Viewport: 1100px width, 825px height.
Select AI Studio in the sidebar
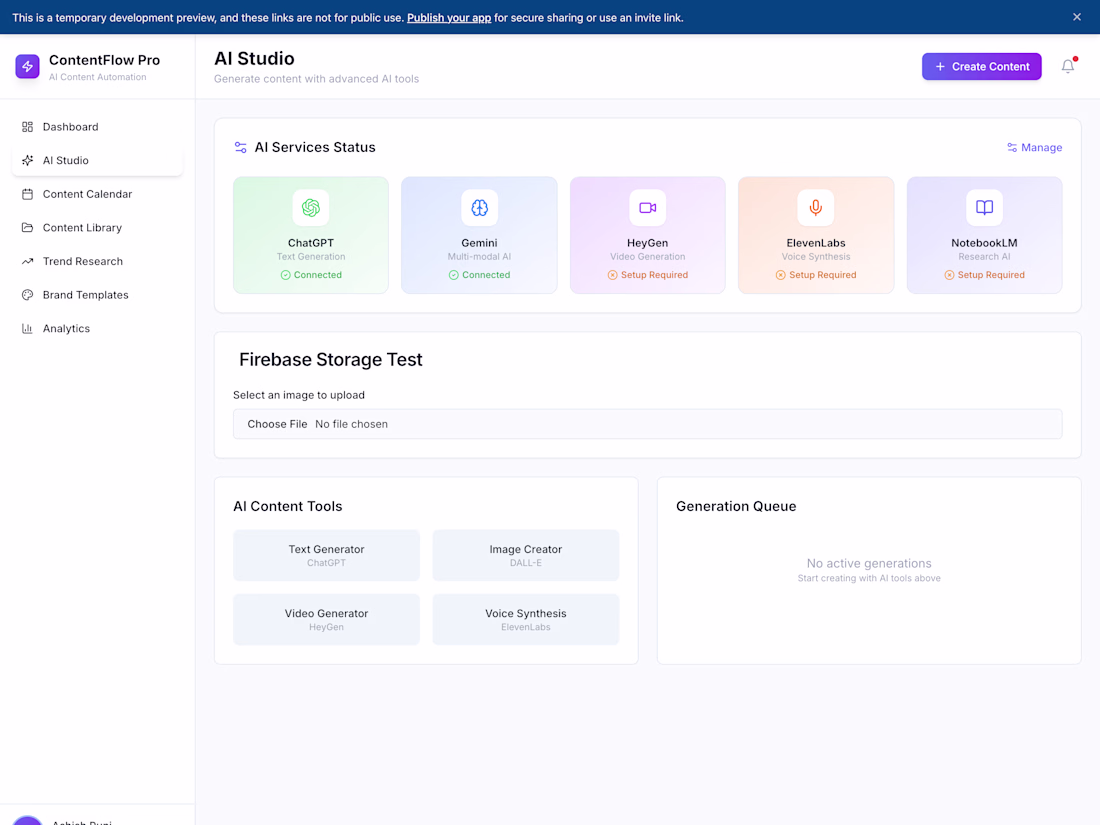pyautogui.click(x=98, y=161)
